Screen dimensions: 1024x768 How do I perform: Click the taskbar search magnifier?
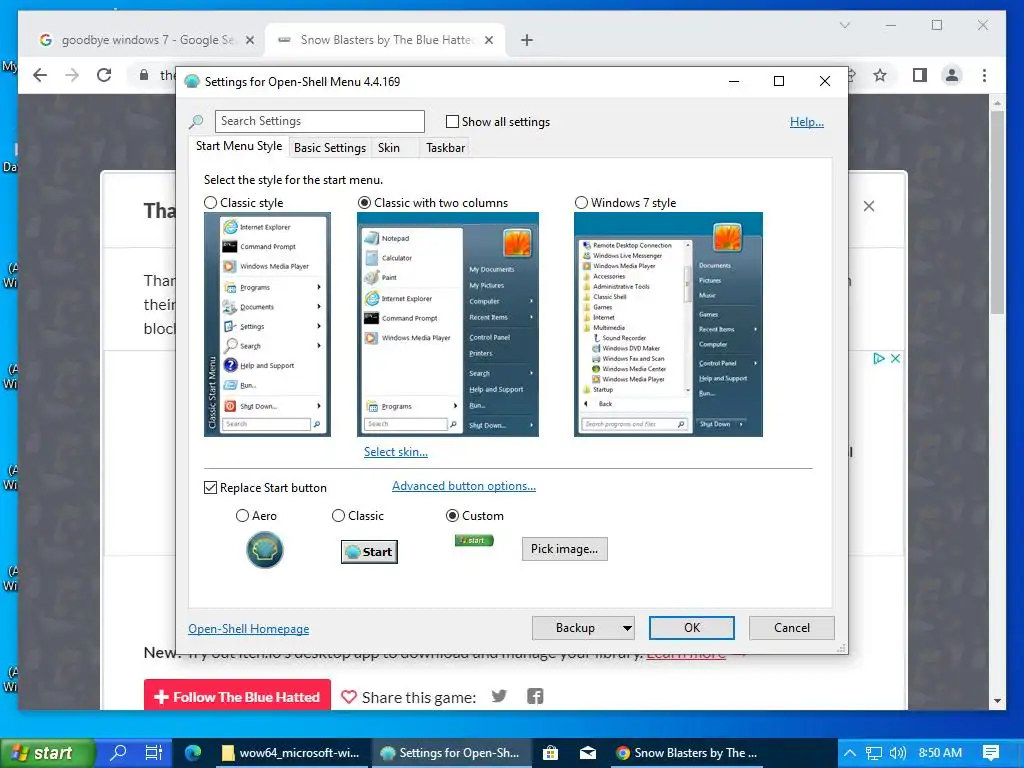pyautogui.click(x=119, y=752)
